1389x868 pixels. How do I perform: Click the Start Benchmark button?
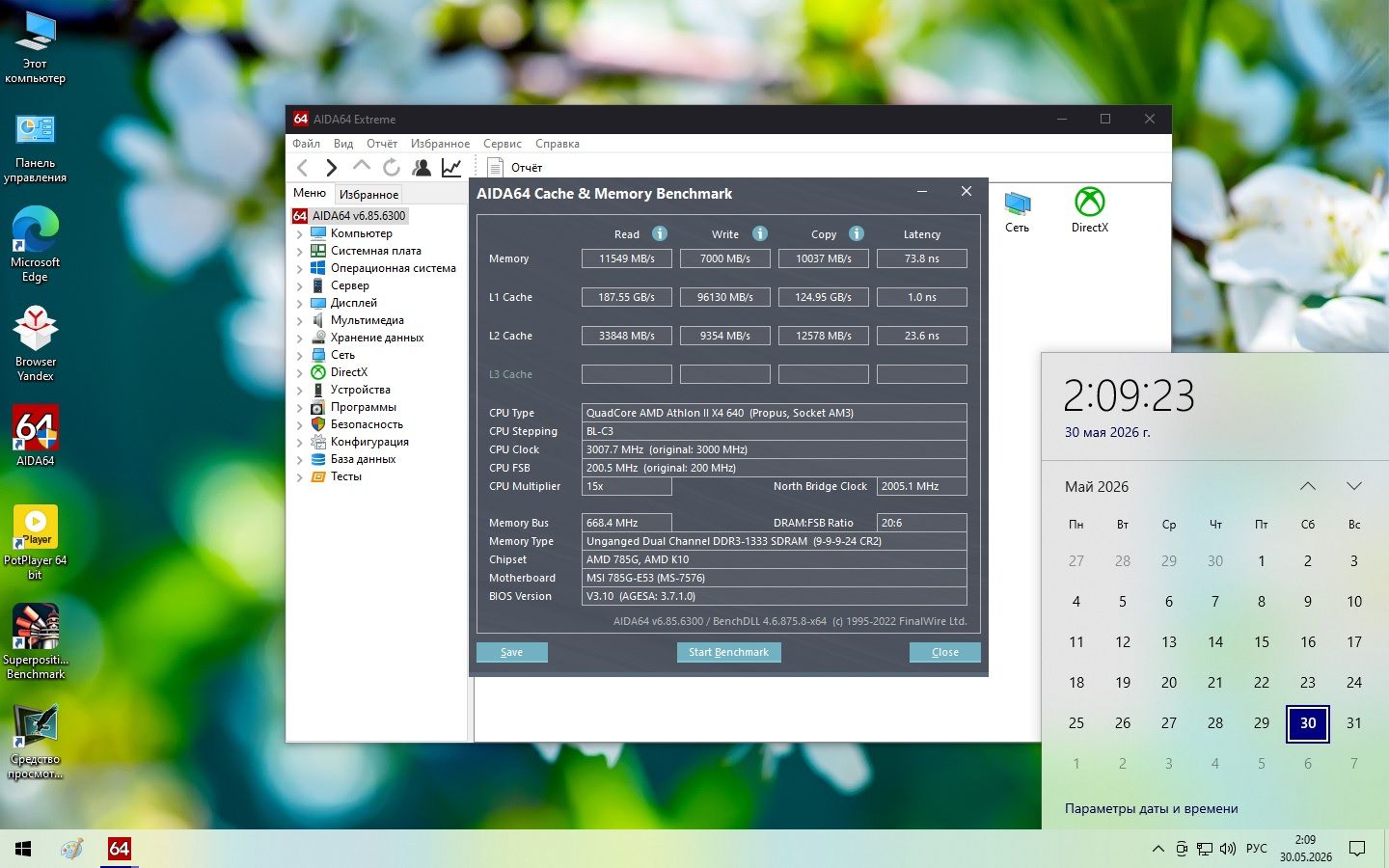(x=729, y=652)
